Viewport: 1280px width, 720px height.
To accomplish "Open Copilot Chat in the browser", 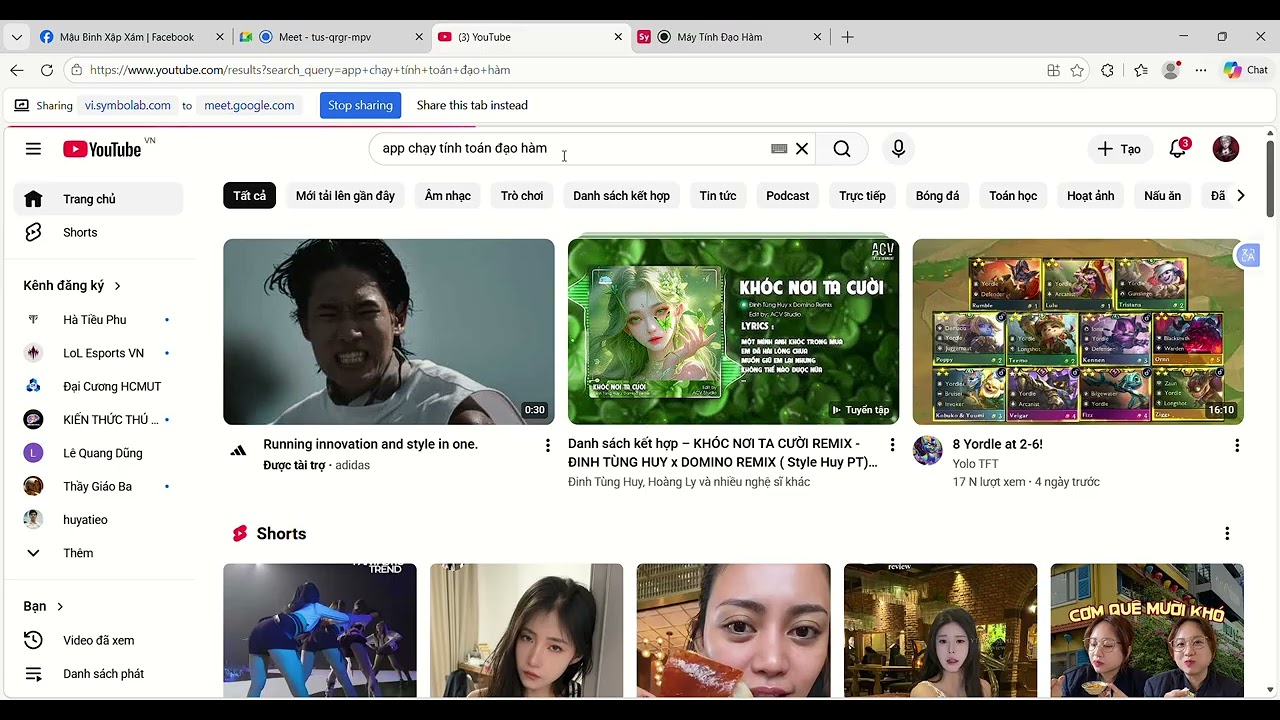I will tap(1246, 70).
